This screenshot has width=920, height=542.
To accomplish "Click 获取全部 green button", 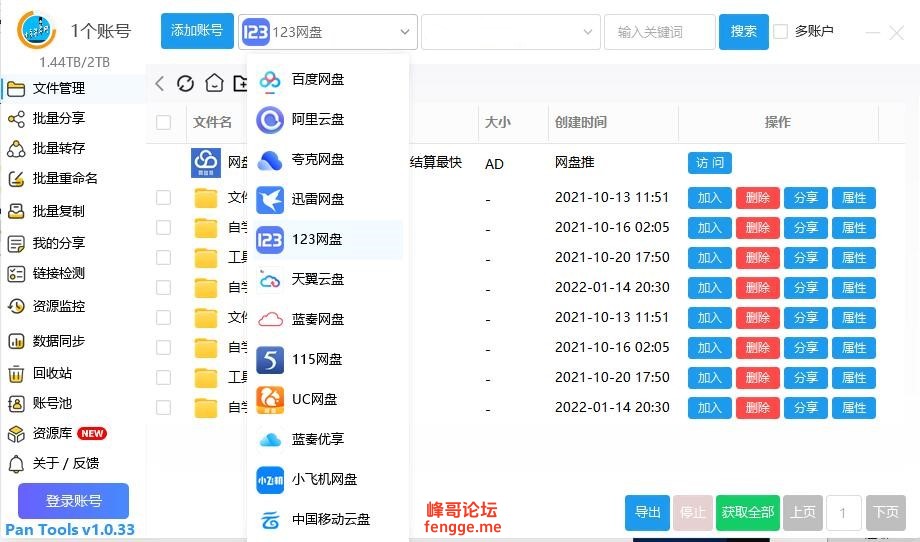I will (748, 513).
